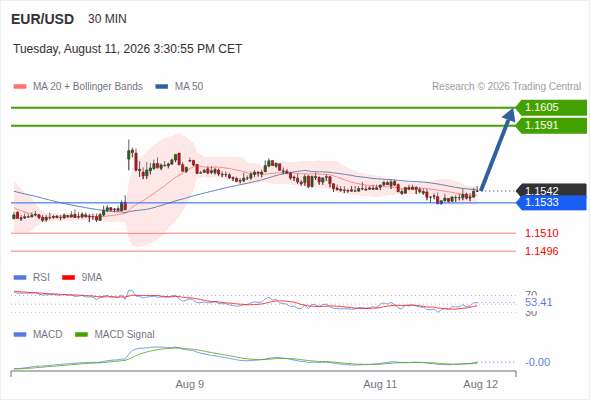Click the 1.1542 current price tag
The height and width of the screenshot is (400, 590).
[551, 190]
